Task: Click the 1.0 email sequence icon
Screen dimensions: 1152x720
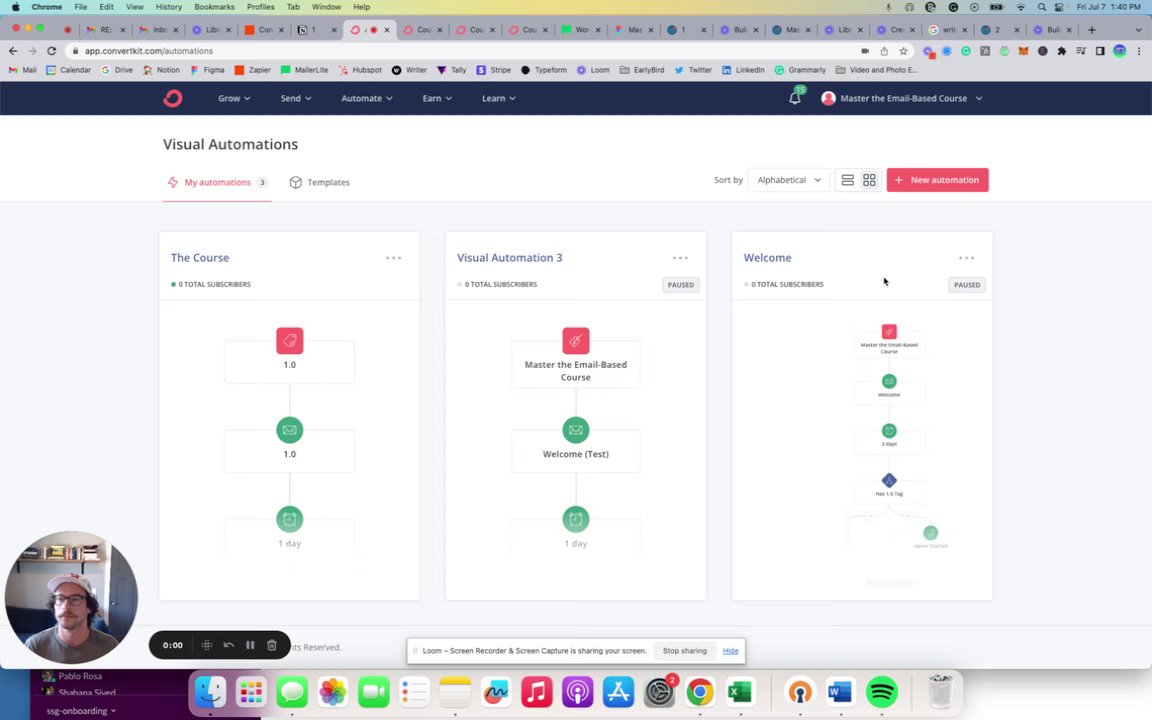Action: [289, 431]
